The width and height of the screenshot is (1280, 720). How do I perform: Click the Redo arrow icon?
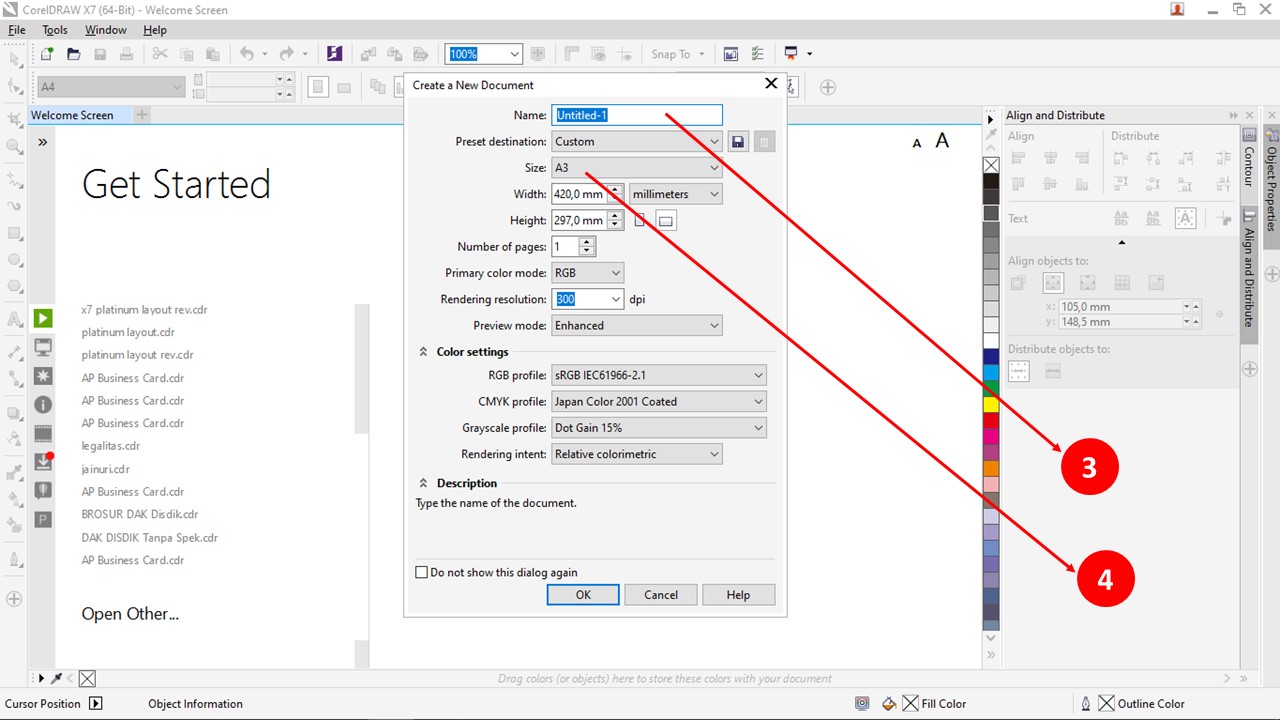(286, 54)
